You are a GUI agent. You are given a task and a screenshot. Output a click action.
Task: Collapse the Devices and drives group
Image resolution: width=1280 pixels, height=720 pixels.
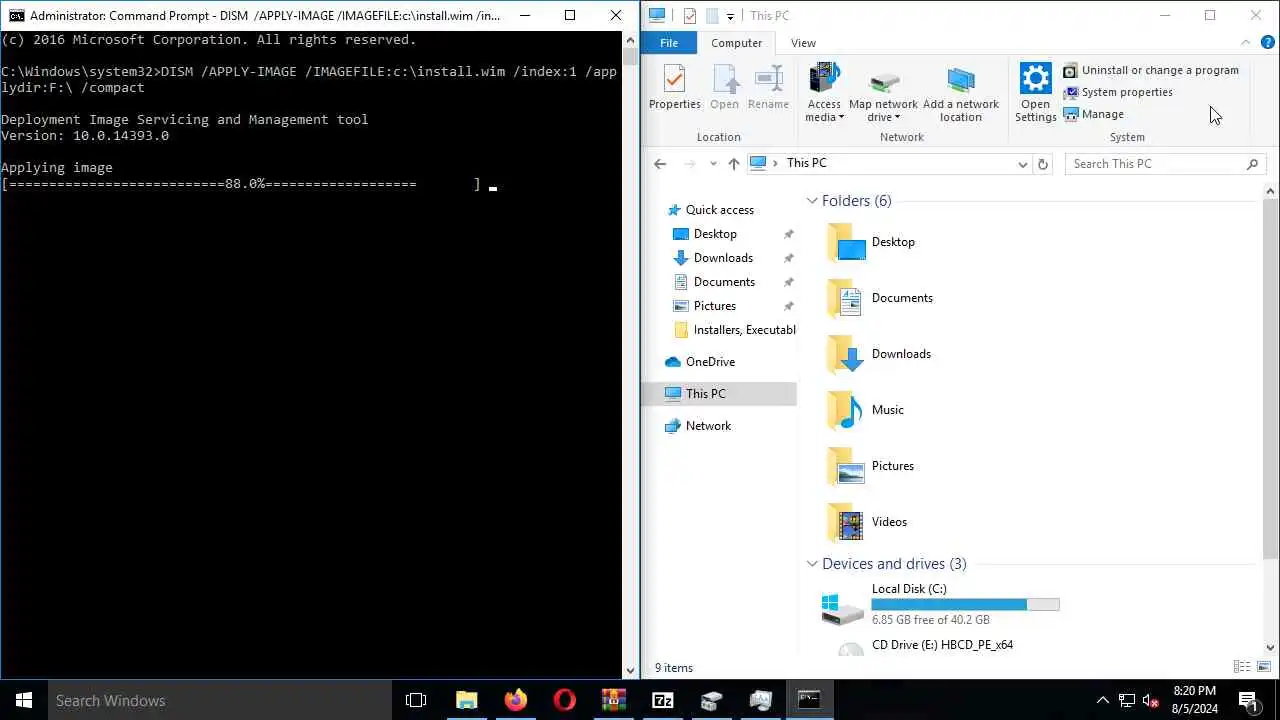pyautogui.click(x=812, y=564)
